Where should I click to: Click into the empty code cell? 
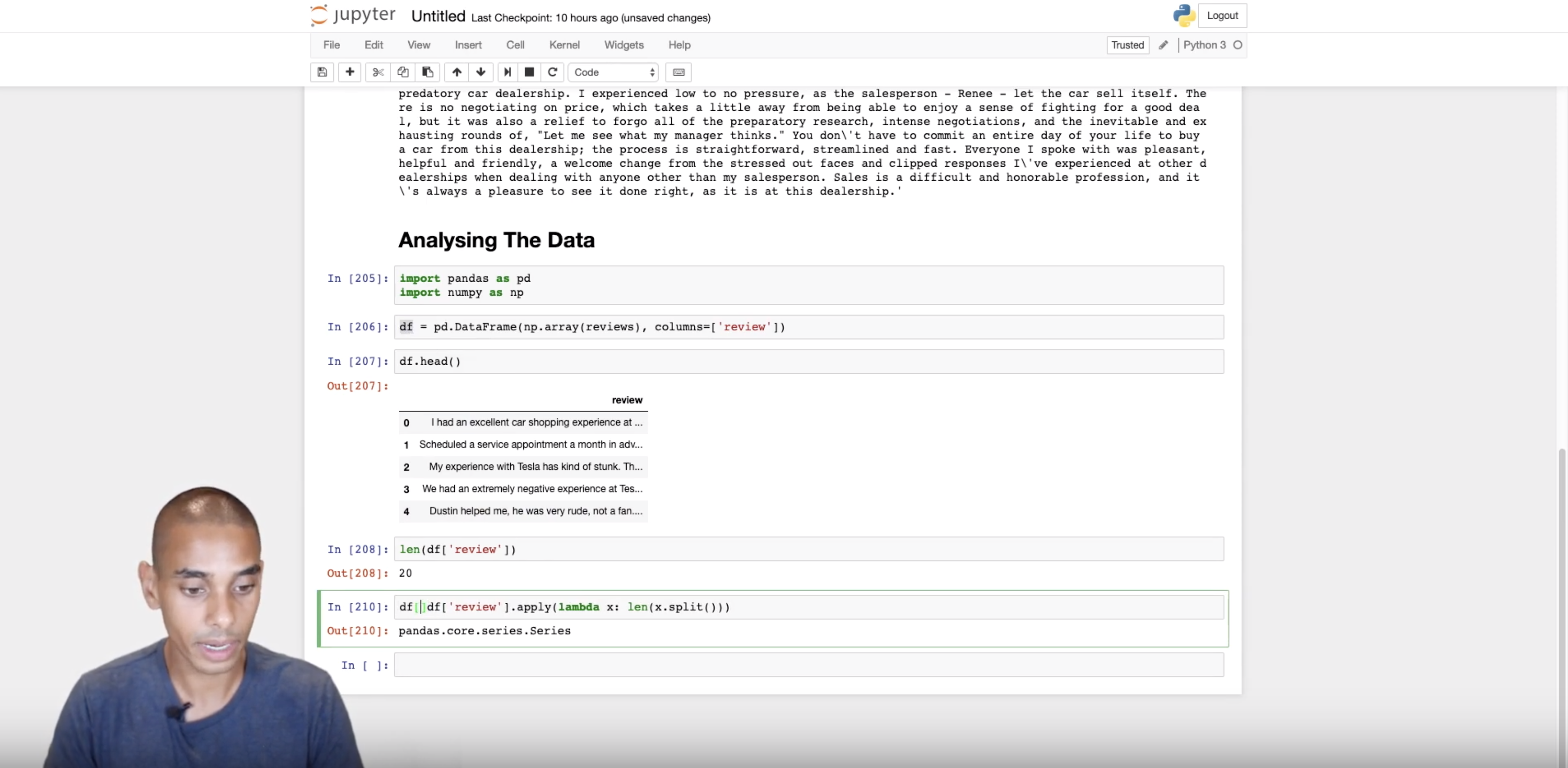coord(809,665)
